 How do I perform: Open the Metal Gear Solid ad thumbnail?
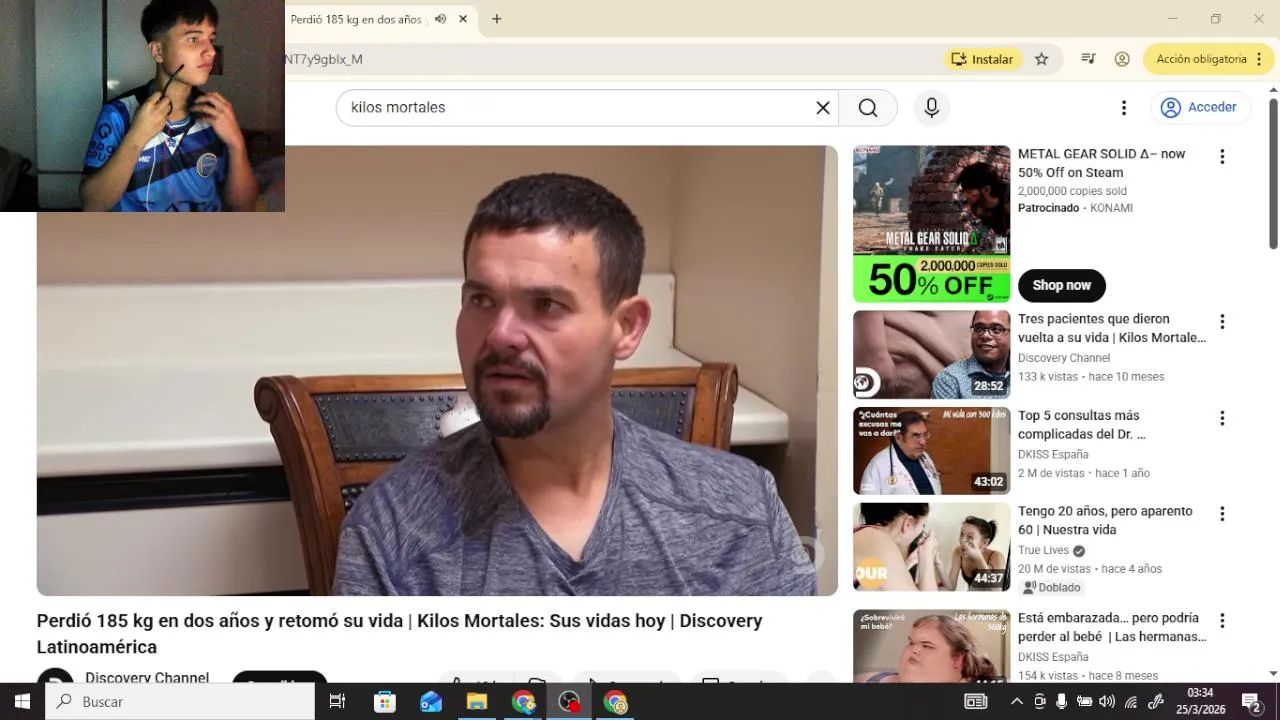click(x=932, y=224)
